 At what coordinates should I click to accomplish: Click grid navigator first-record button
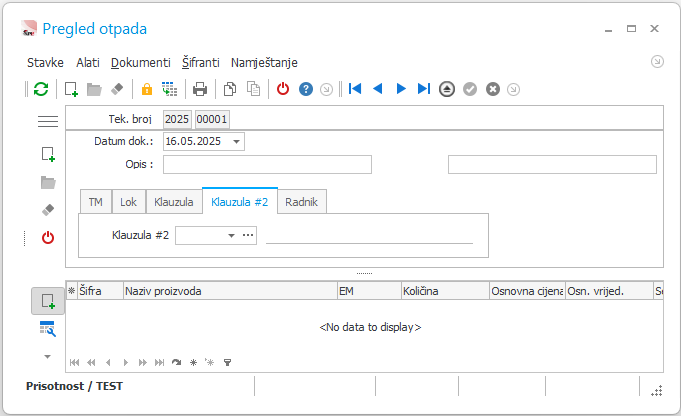coord(74,362)
